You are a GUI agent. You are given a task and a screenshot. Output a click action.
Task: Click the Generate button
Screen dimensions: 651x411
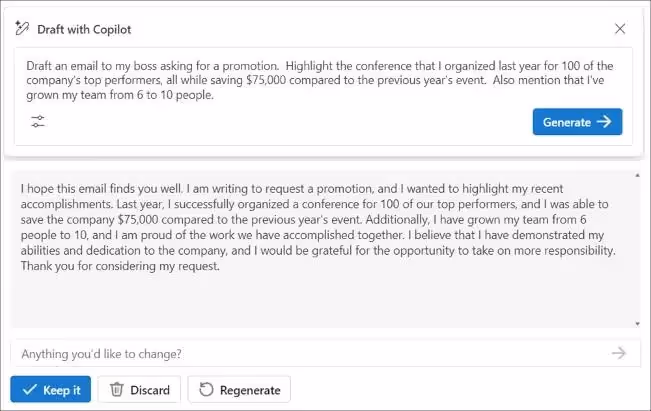tap(578, 122)
